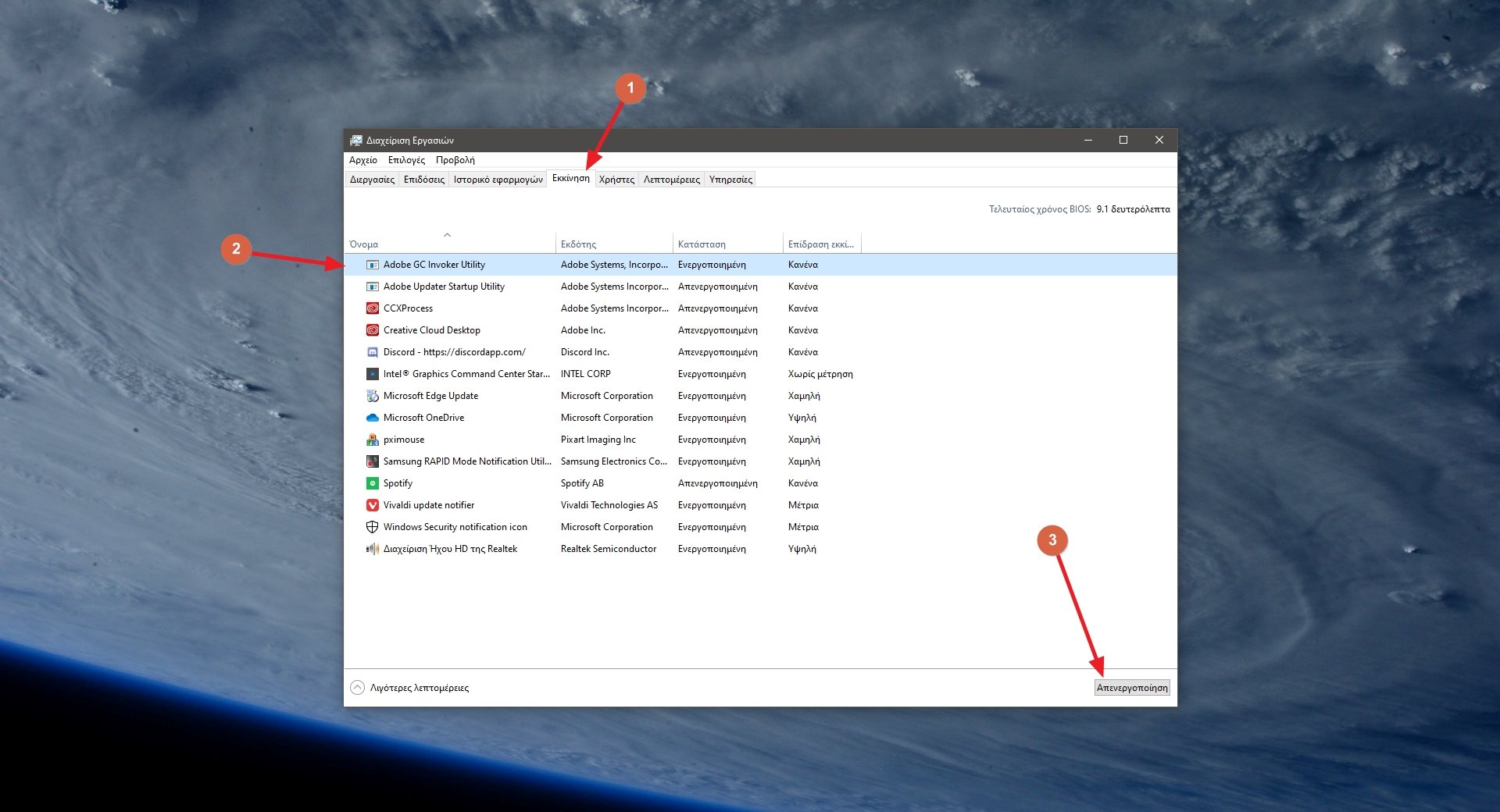
Task: Click the Microsoft OneDrive cloud icon
Action: tap(373, 418)
